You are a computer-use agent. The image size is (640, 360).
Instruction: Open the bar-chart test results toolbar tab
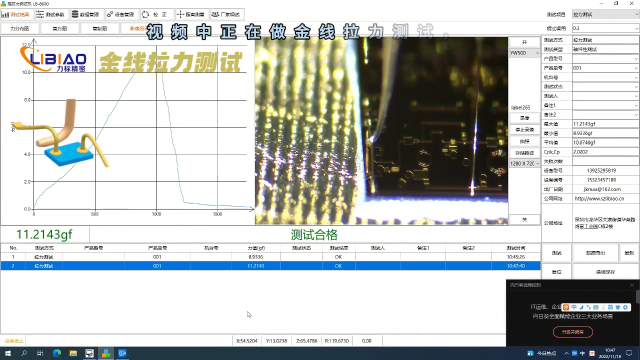17,14
